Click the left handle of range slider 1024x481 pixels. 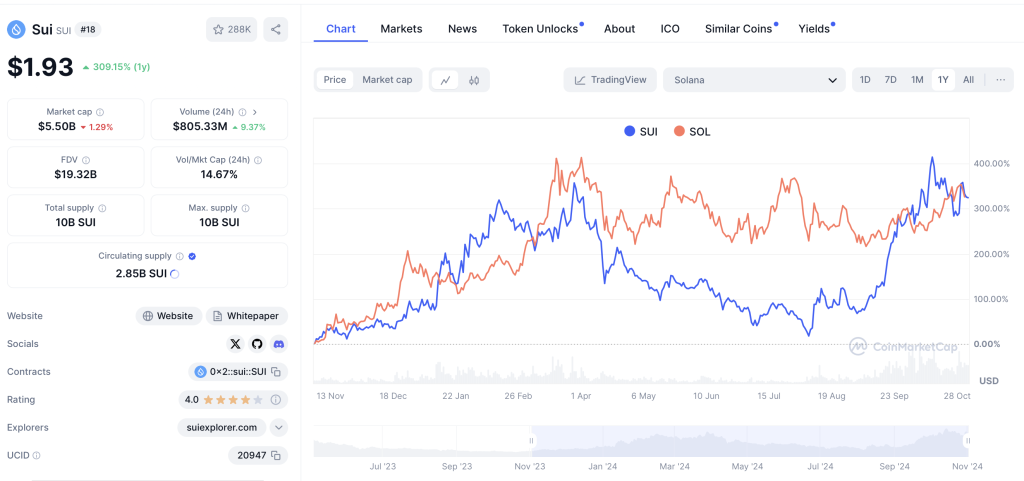[x=532, y=441]
